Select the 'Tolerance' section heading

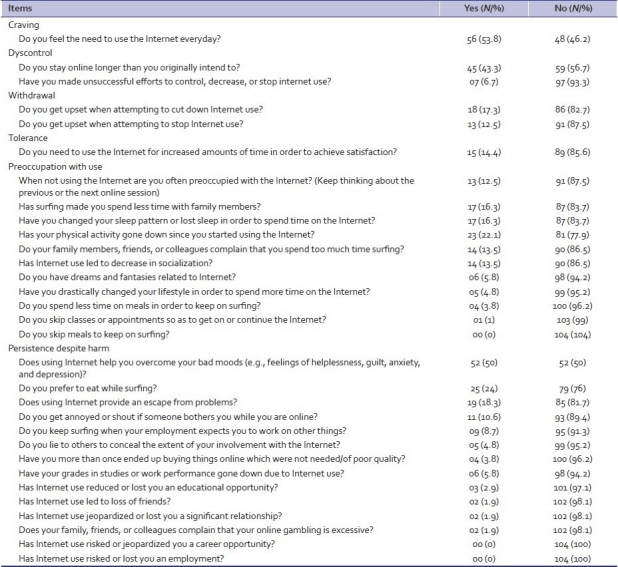point(28,138)
